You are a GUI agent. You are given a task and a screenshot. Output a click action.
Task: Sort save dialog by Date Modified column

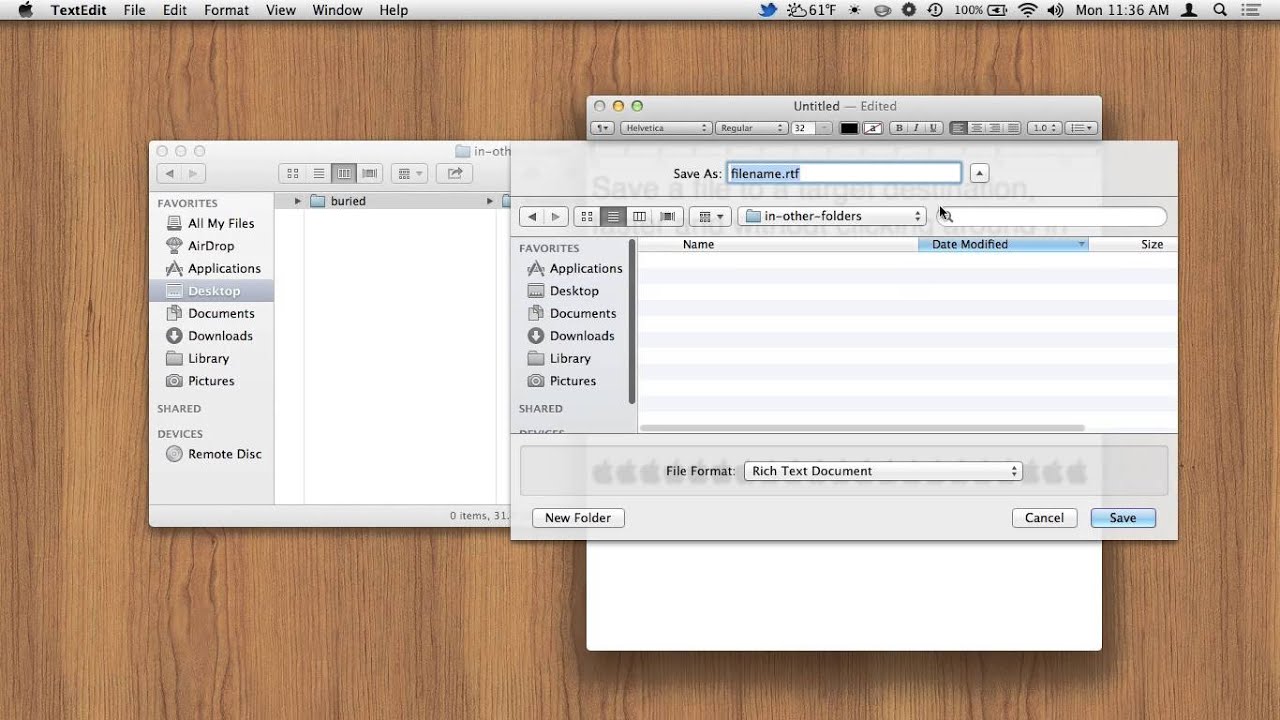pyautogui.click(x=1003, y=244)
